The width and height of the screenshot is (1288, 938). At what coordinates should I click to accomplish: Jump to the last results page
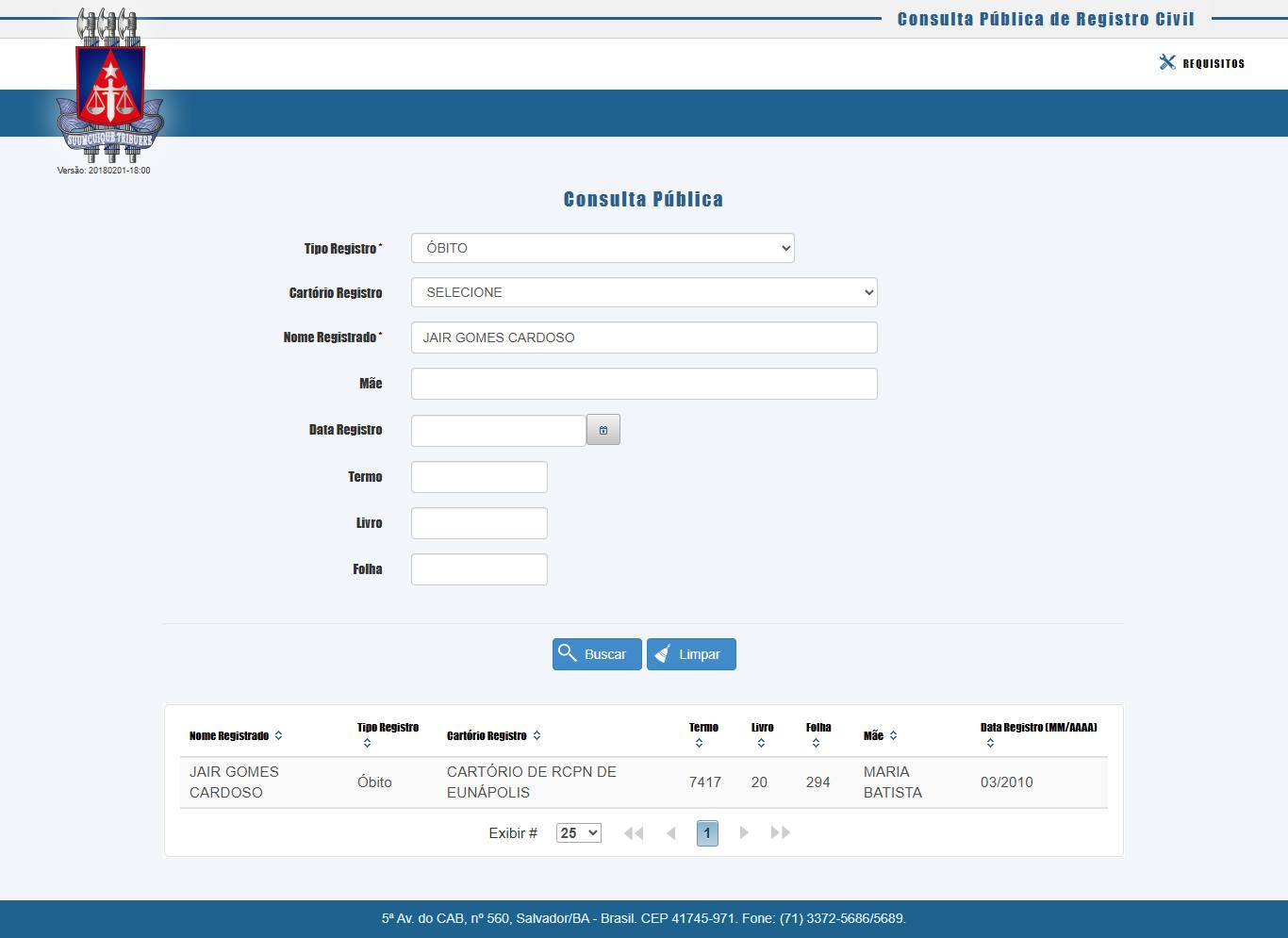point(780,833)
